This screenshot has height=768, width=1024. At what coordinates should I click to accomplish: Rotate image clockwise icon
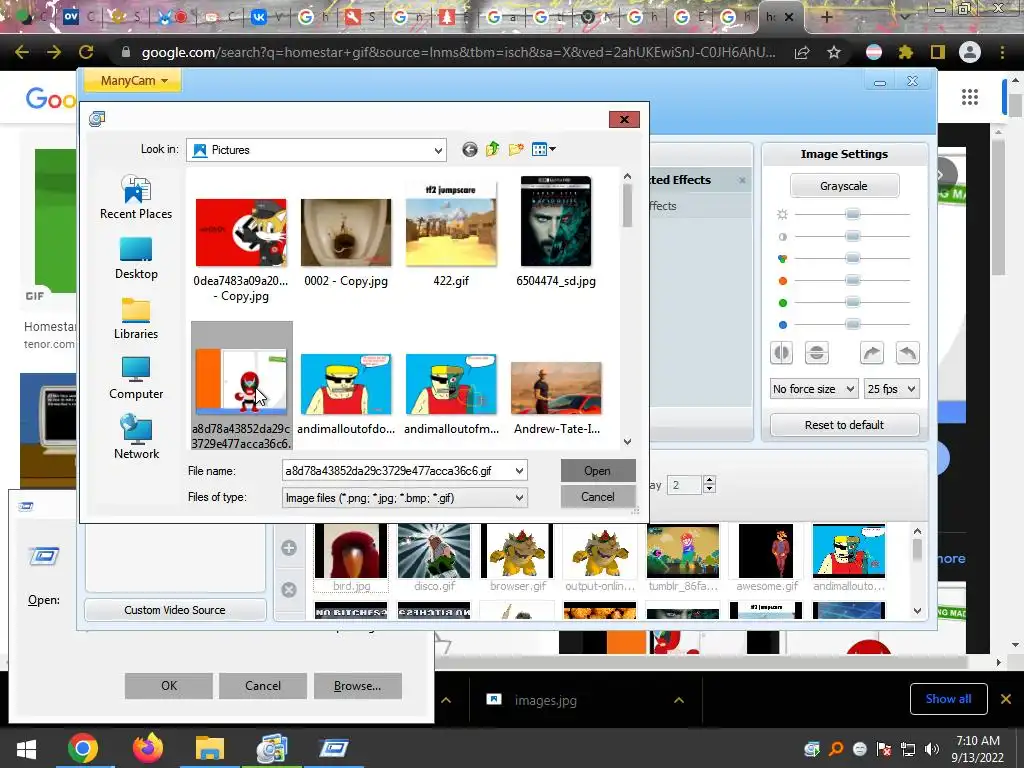pyautogui.click(x=872, y=353)
